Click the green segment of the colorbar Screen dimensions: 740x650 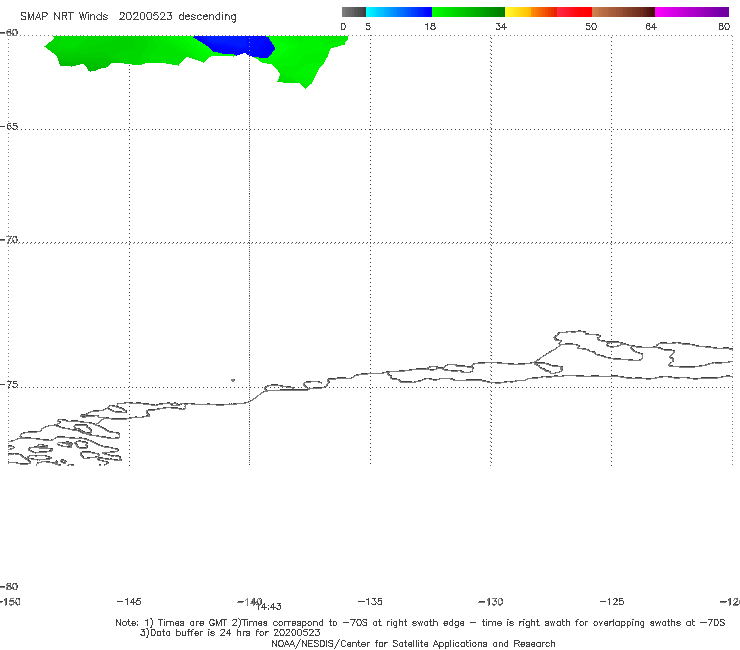[468, 12]
